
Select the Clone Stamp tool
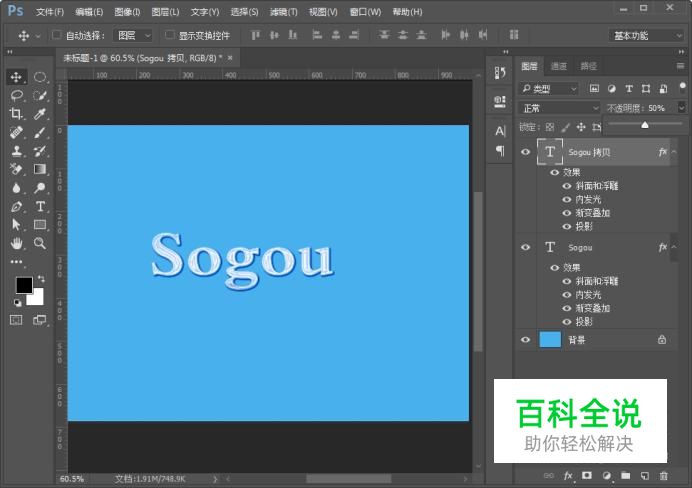(16, 151)
